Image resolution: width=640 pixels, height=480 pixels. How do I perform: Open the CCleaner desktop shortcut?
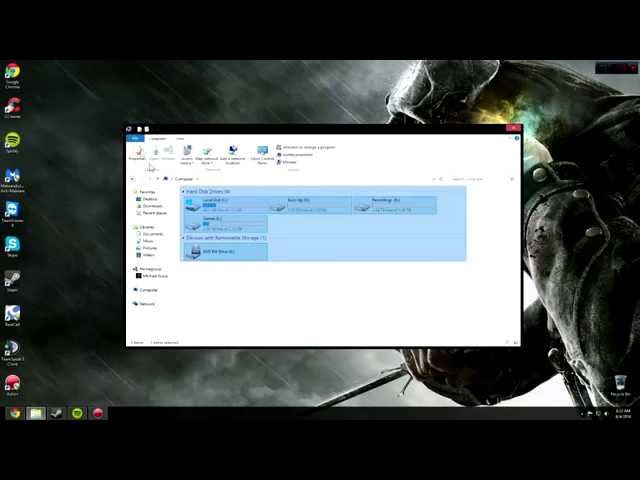(12, 108)
